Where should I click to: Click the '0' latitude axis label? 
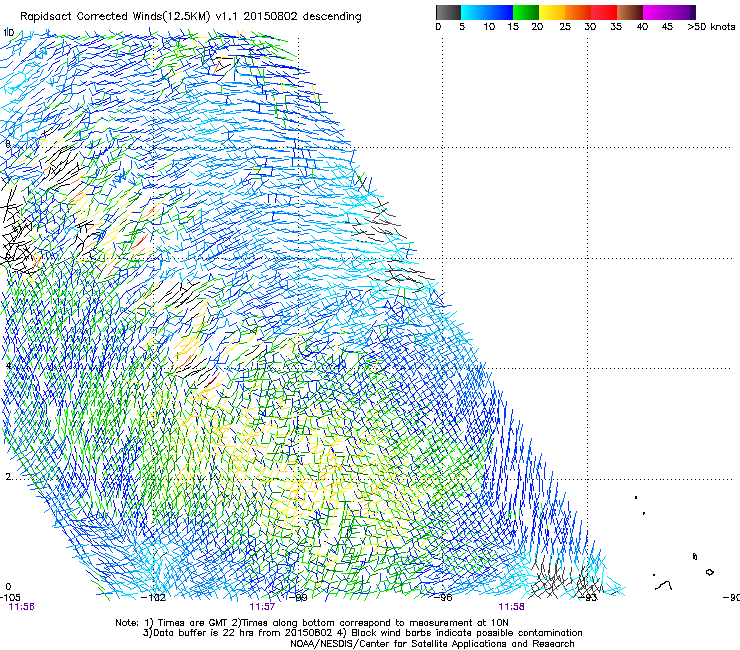8,587
